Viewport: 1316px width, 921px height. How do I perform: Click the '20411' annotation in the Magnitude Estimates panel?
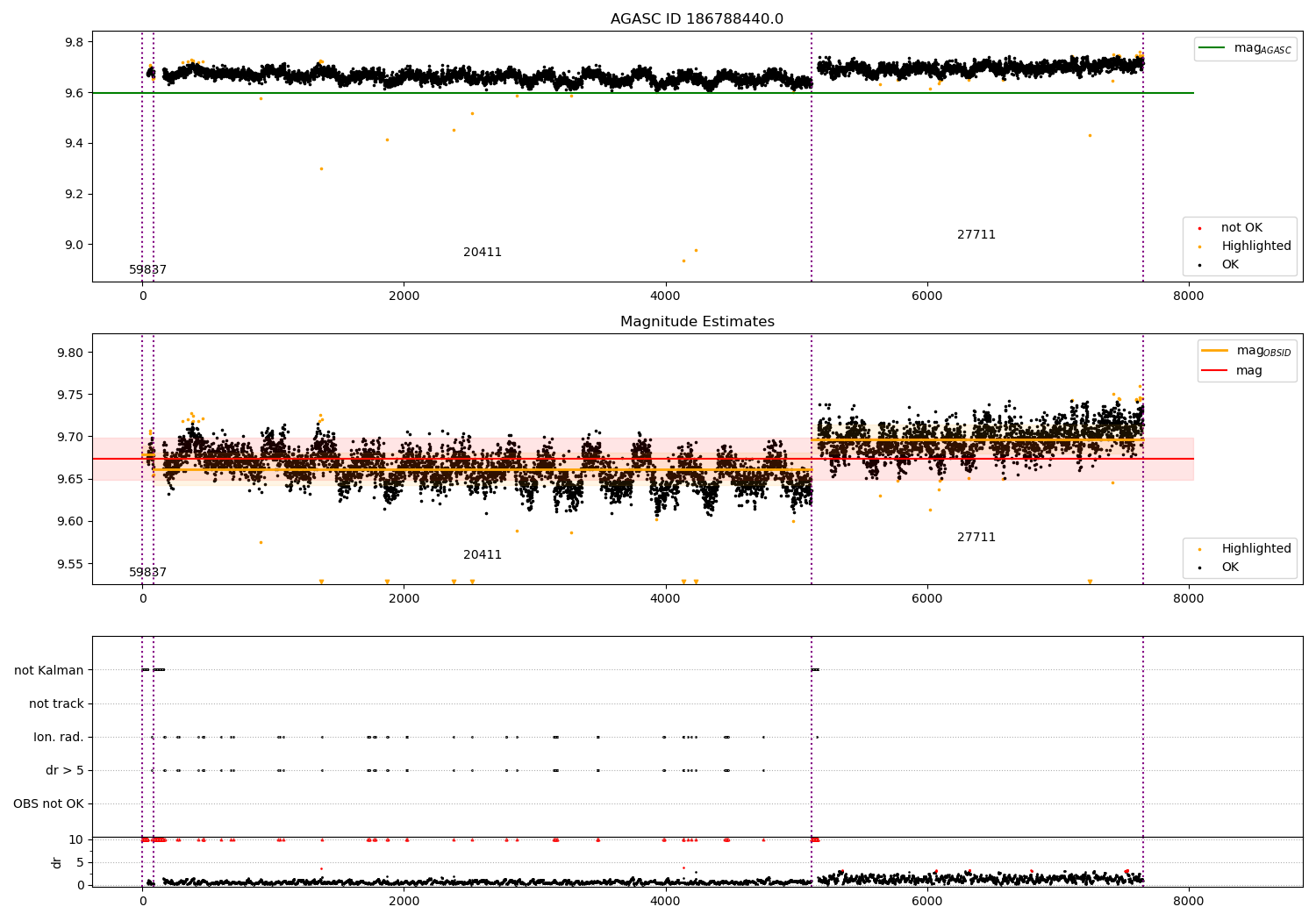(483, 554)
